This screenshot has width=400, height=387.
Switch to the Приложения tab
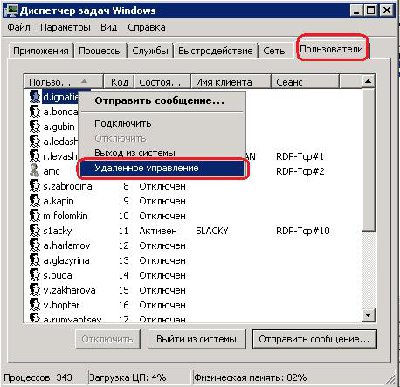pos(41,51)
